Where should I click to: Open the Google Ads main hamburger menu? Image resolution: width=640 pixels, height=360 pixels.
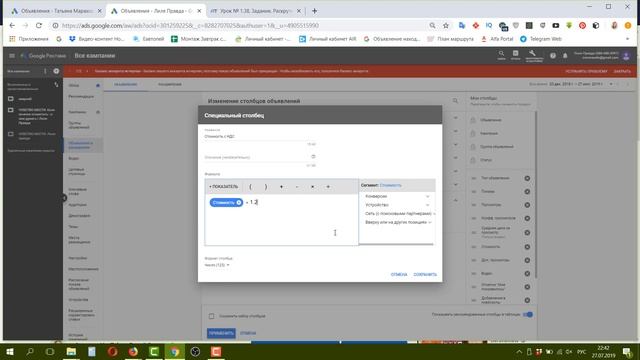pyautogui.click(x=12, y=56)
